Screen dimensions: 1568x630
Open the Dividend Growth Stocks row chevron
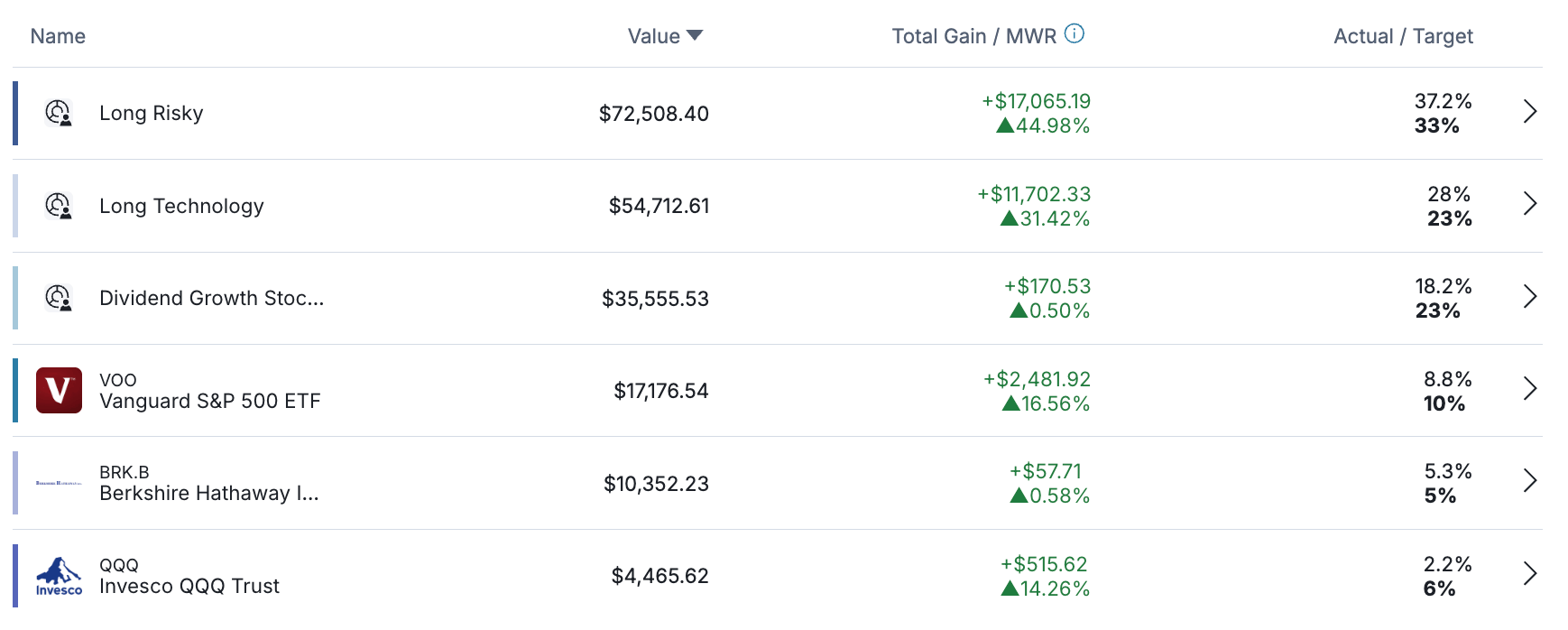tap(1529, 296)
